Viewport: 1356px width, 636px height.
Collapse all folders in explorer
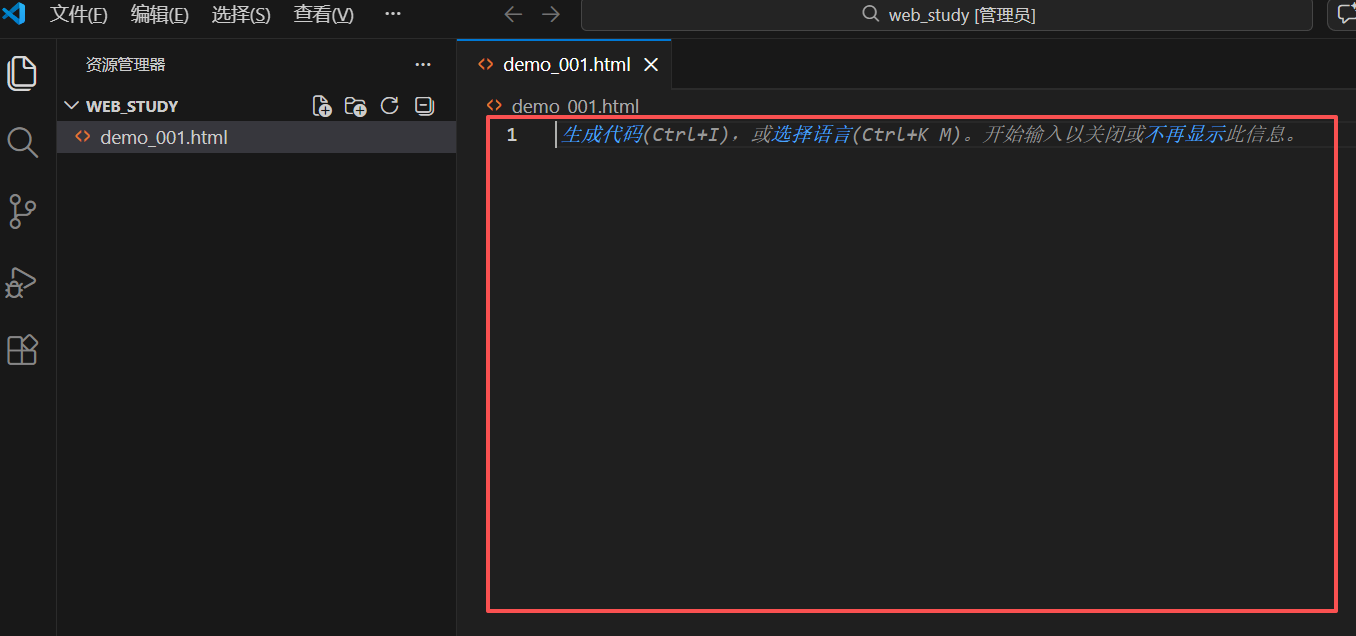point(424,106)
